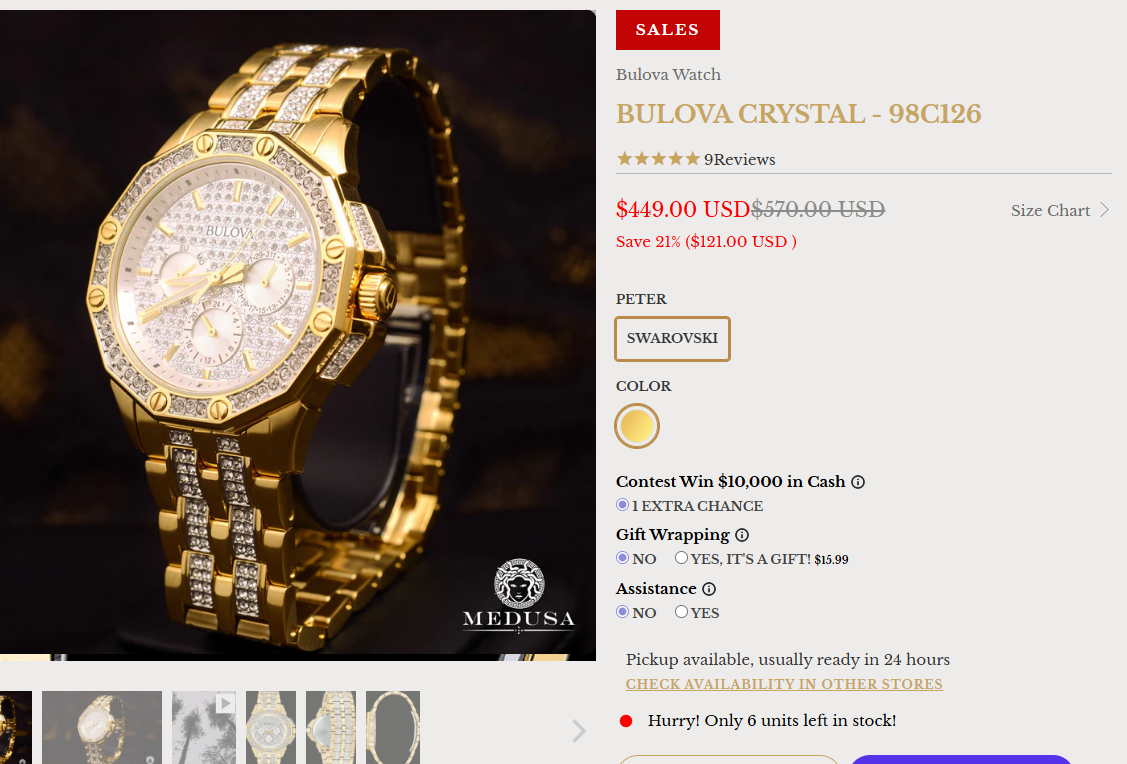The height and width of the screenshot is (764, 1127).
Task: Play the product video thumbnail icon
Action: point(225,703)
